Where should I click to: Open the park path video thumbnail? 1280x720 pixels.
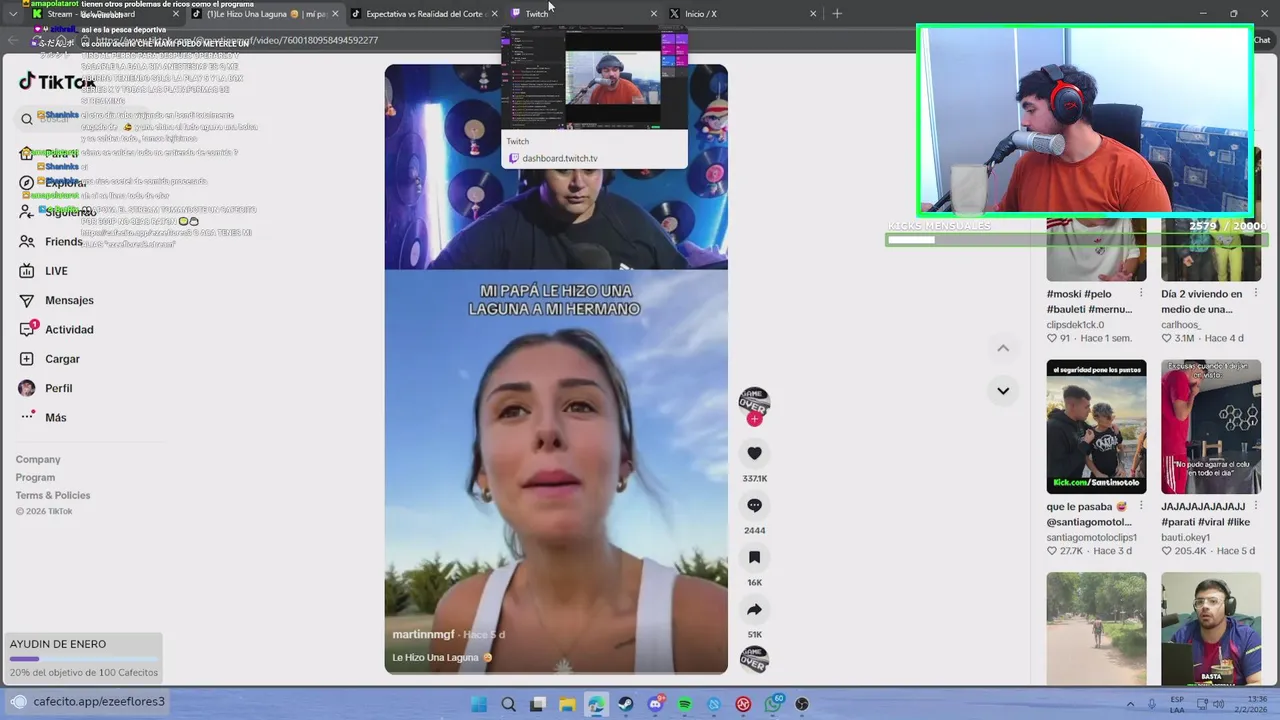pos(1096,629)
